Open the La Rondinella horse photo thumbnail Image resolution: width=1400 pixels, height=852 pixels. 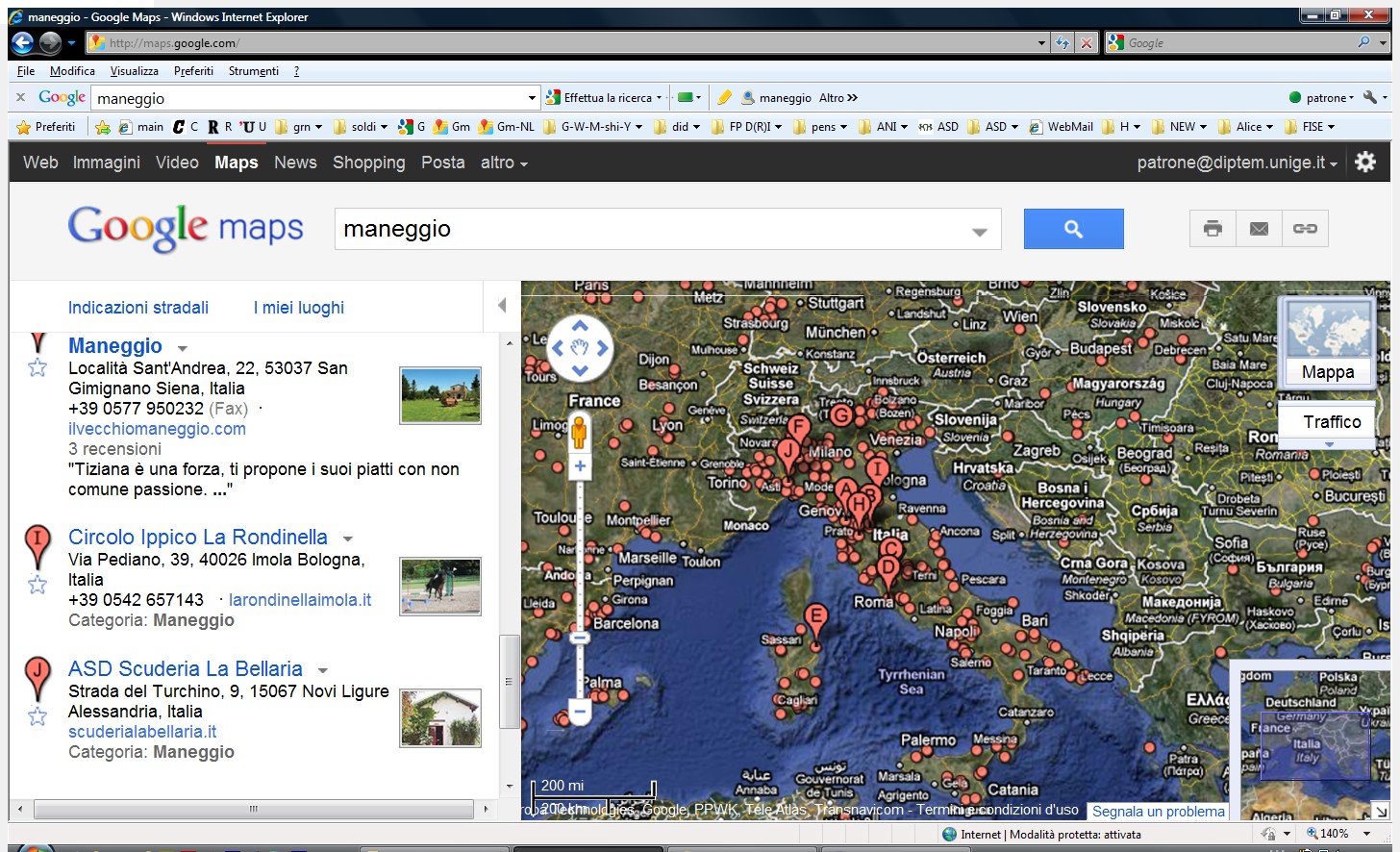[440, 587]
